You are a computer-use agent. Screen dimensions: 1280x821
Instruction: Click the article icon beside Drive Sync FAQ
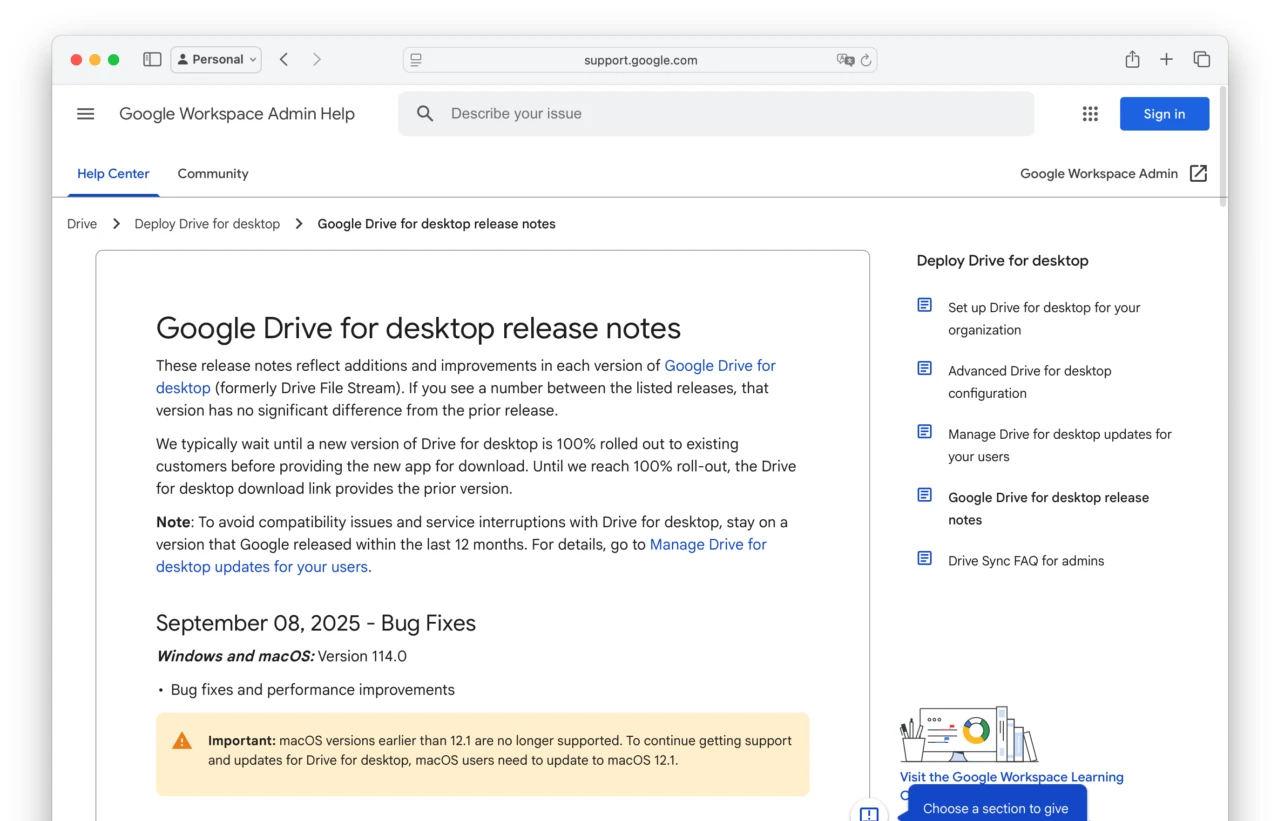(923, 558)
